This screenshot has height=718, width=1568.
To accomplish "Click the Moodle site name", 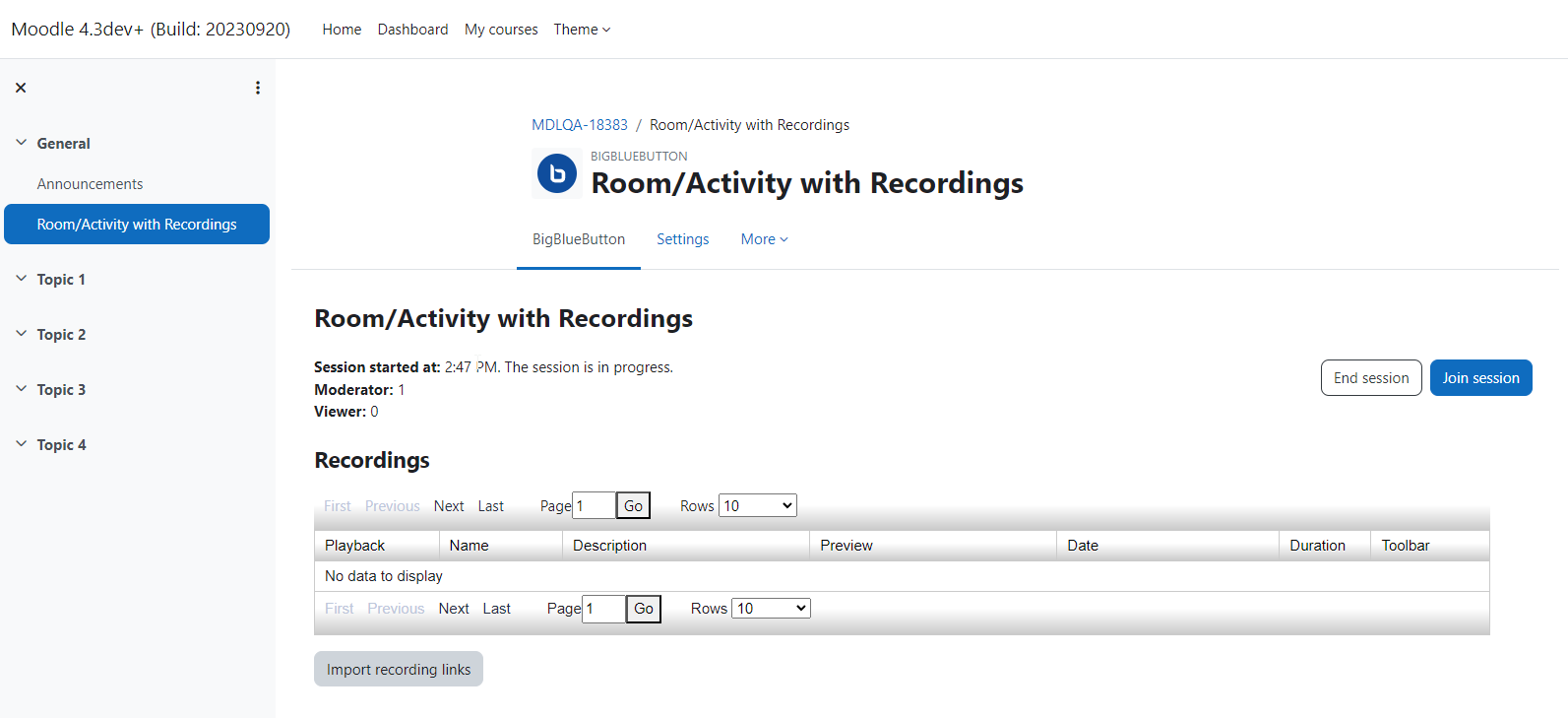I will [x=151, y=30].
